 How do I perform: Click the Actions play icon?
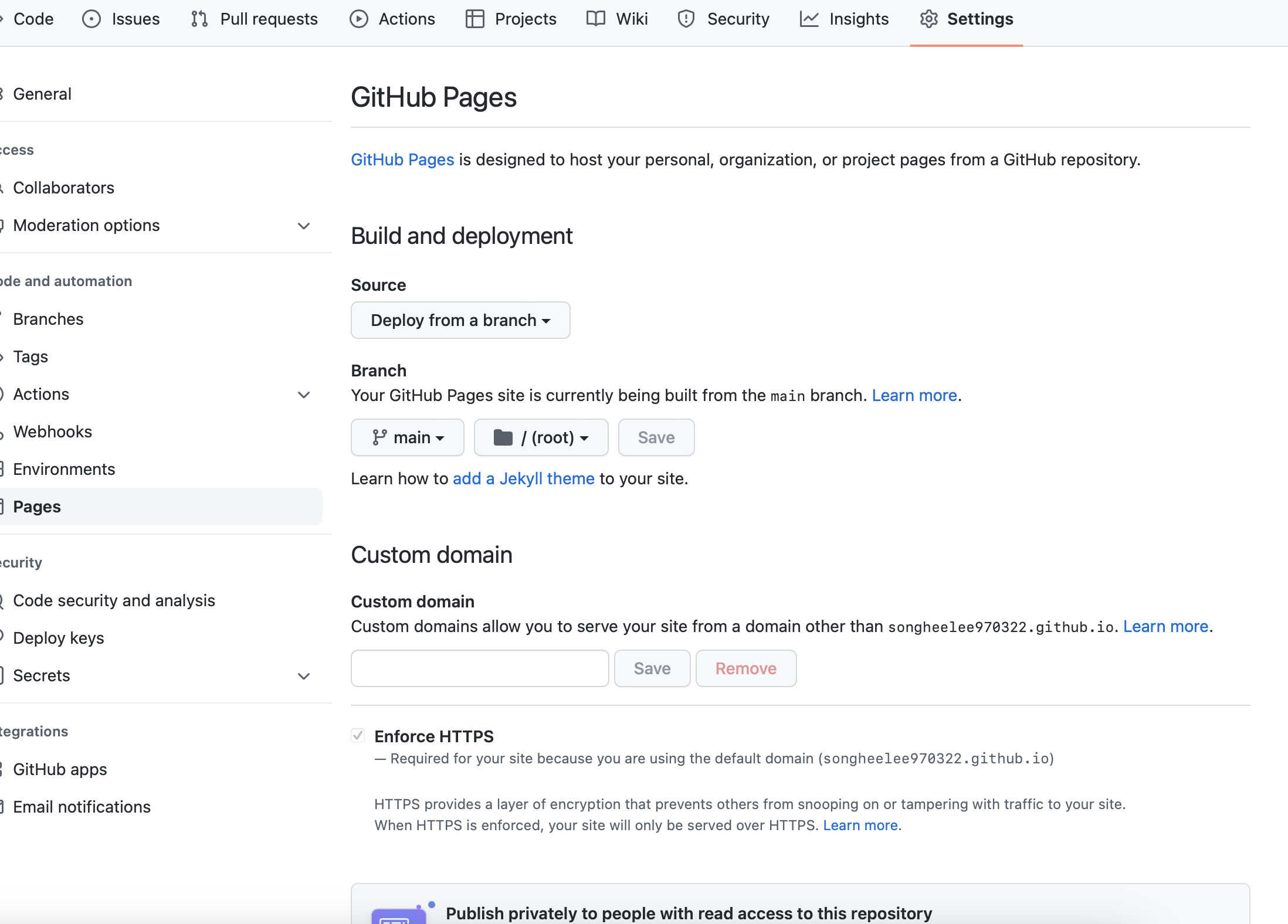tap(359, 19)
